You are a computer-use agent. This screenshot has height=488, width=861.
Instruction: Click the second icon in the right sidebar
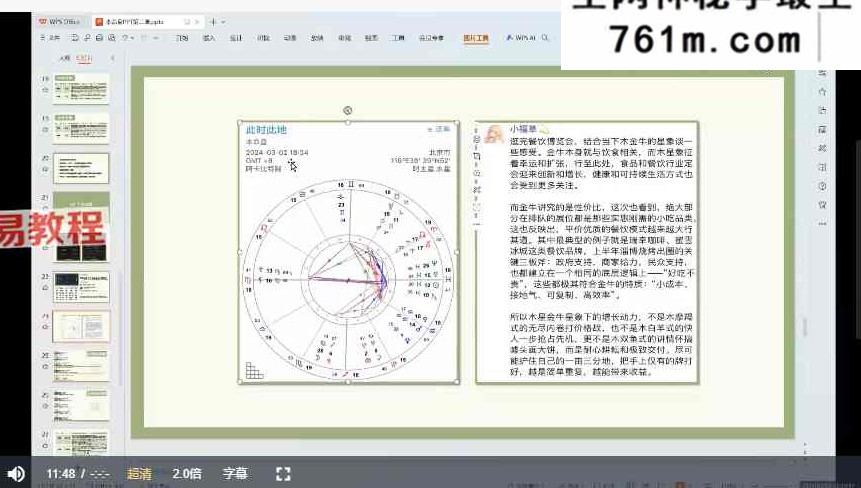coord(822,92)
